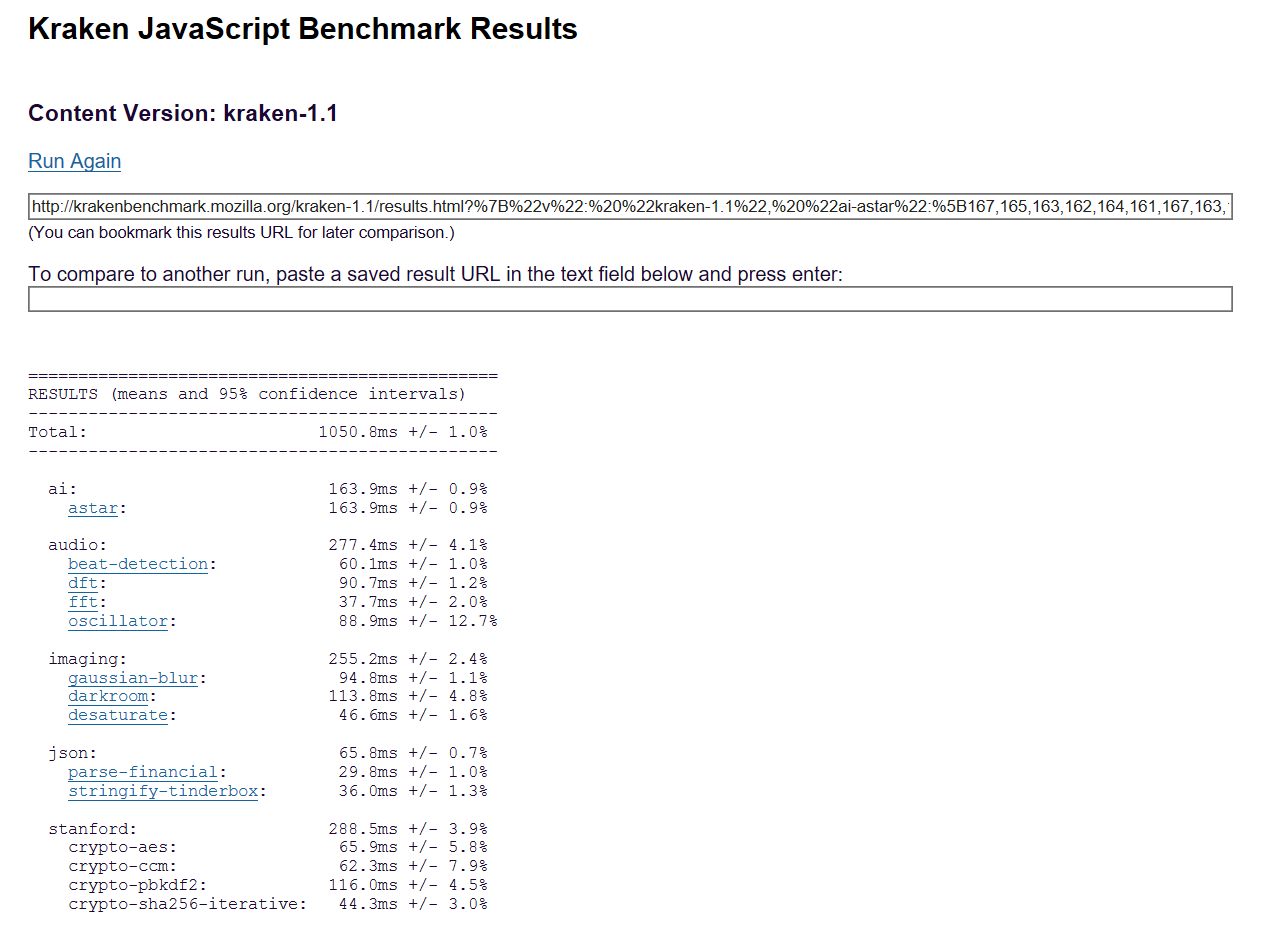Click the 'Content Version: kraken-1.1' heading

click(183, 113)
